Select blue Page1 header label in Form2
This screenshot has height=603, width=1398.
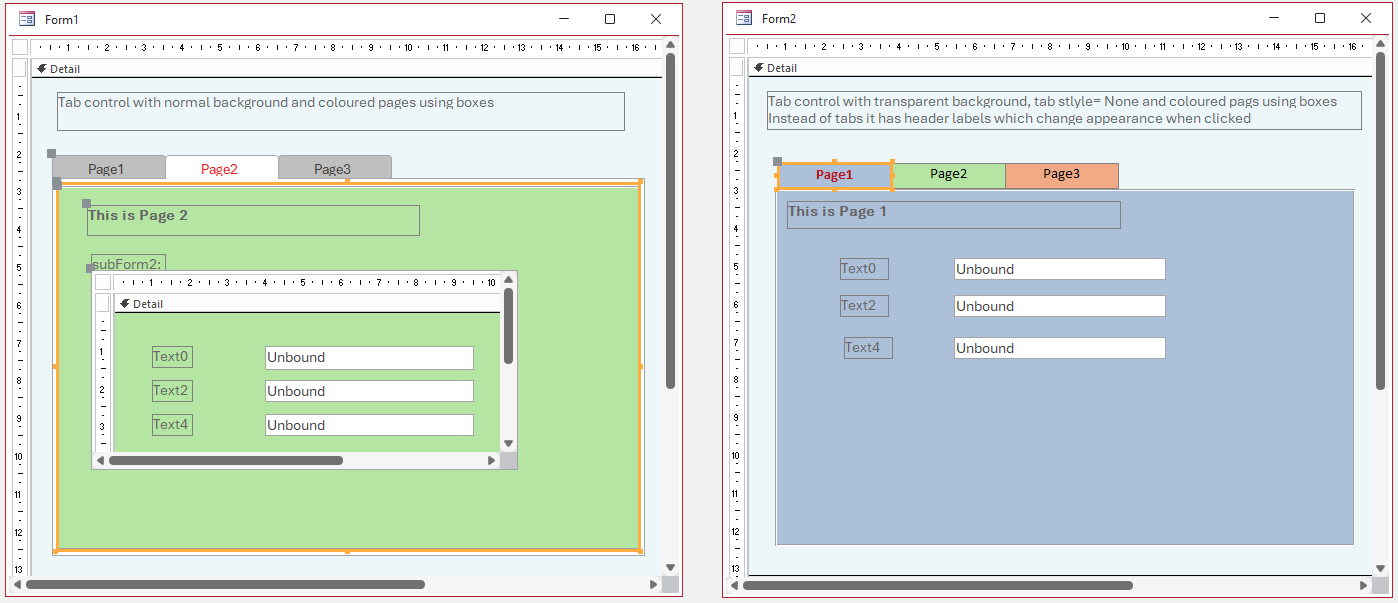(x=835, y=175)
